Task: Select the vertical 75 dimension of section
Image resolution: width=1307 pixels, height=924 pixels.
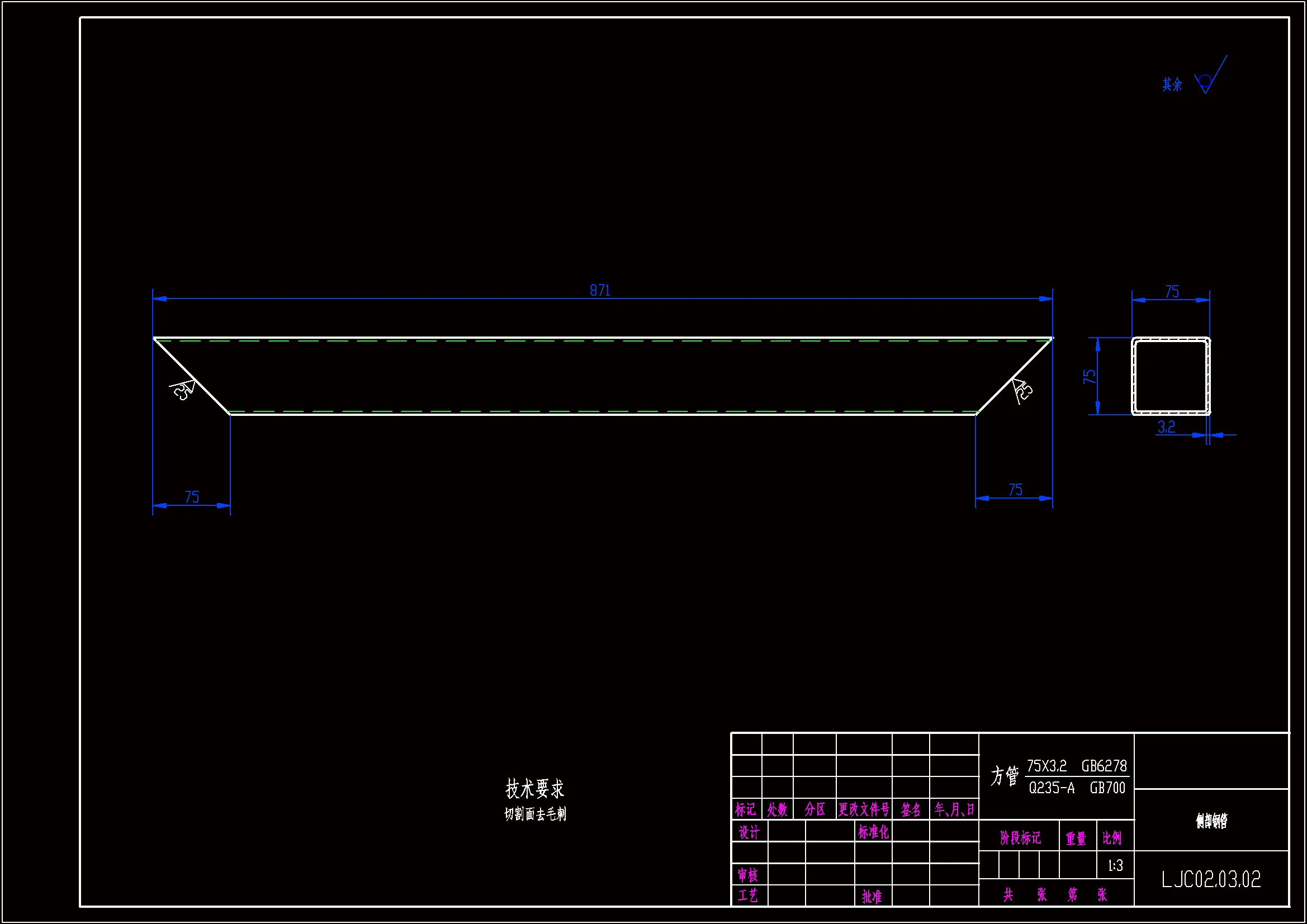Action: [1090, 376]
